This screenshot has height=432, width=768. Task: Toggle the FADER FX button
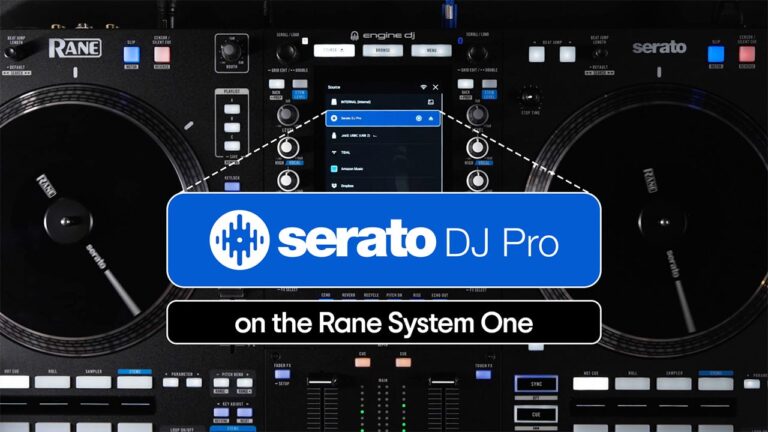pos(282,375)
